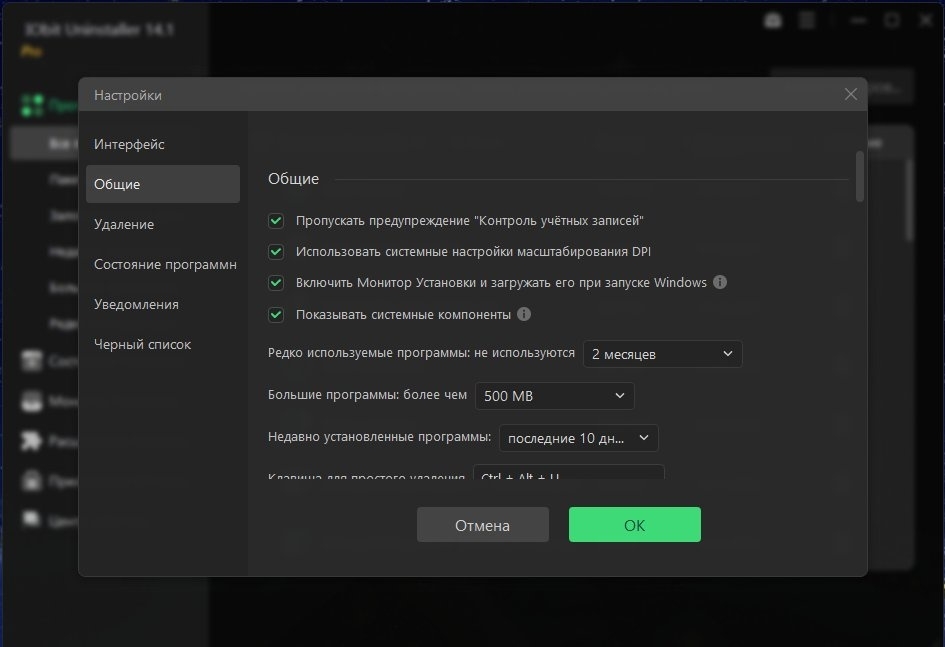
Task: Open the Состояние программн section
Action: [163, 264]
